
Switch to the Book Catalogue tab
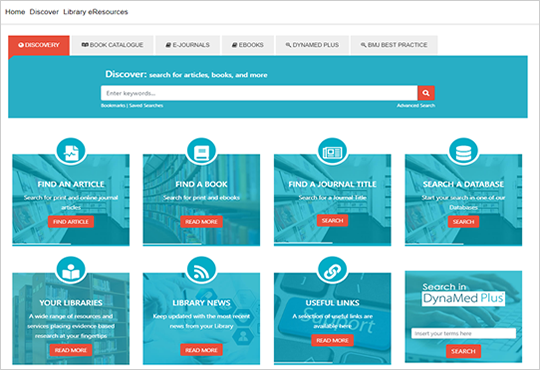(x=113, y=45)
